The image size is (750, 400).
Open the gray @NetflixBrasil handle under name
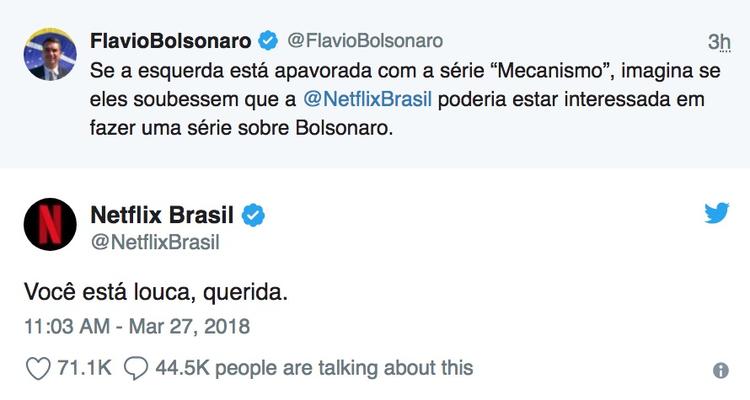coord(155,242)
